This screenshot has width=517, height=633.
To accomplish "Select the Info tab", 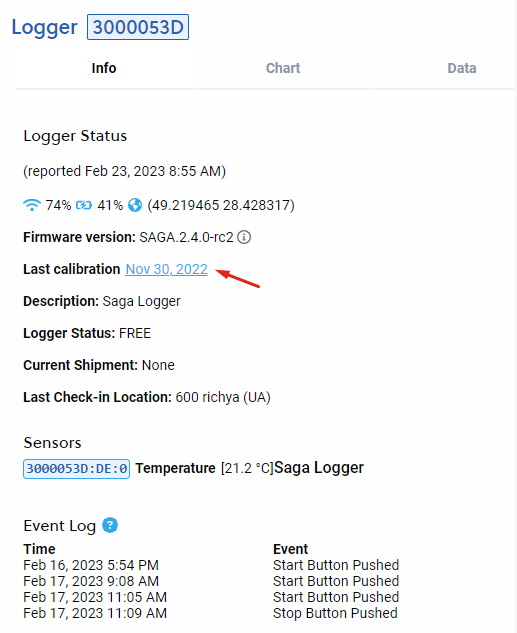I will tap(104, 68).
